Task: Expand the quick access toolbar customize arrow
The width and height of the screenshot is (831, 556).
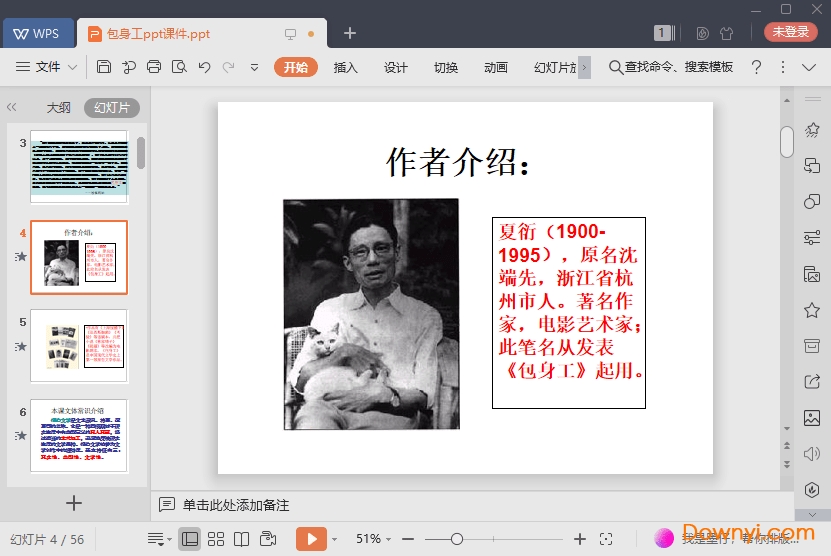Action: pos(254,67)
